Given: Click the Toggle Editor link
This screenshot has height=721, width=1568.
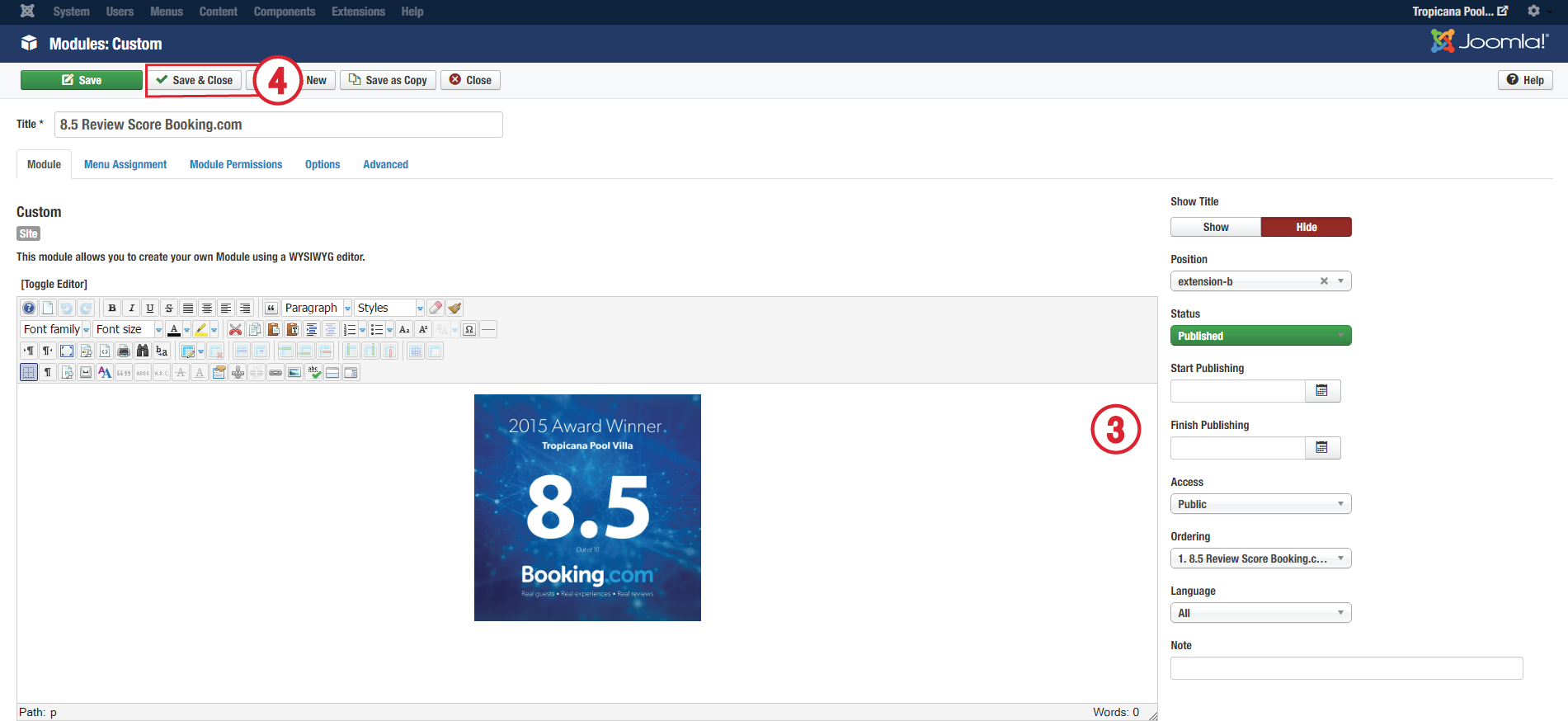Looking at the screenshot, I should [x=54, y=284].
